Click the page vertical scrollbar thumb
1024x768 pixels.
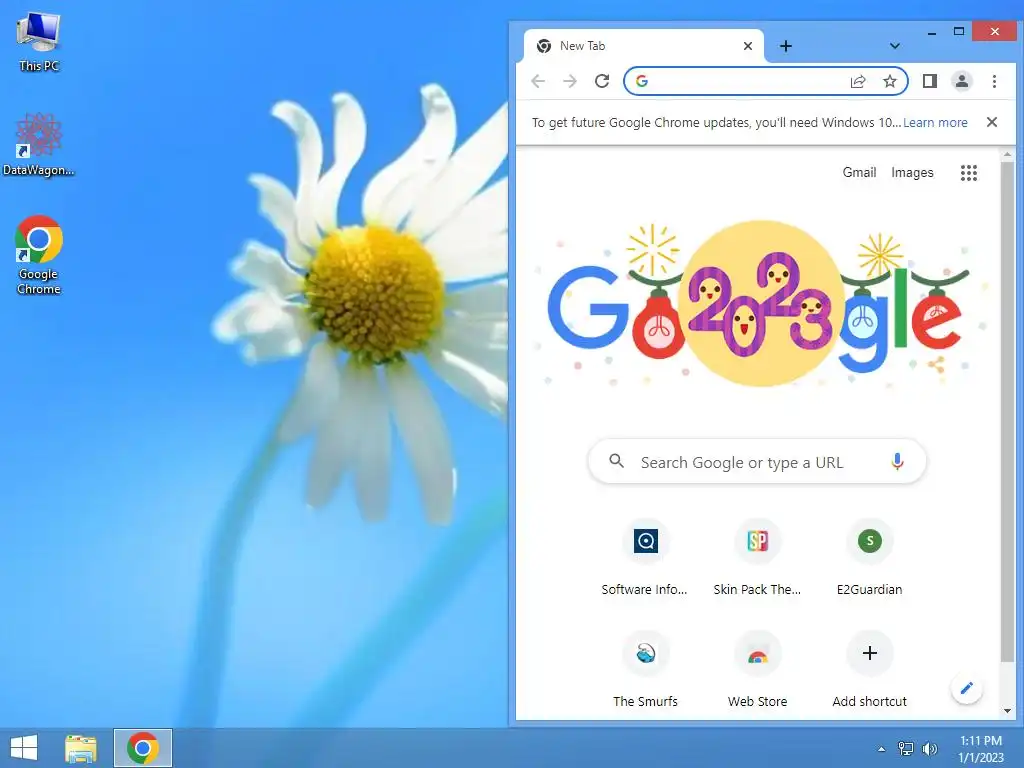tap(1007, 413)
